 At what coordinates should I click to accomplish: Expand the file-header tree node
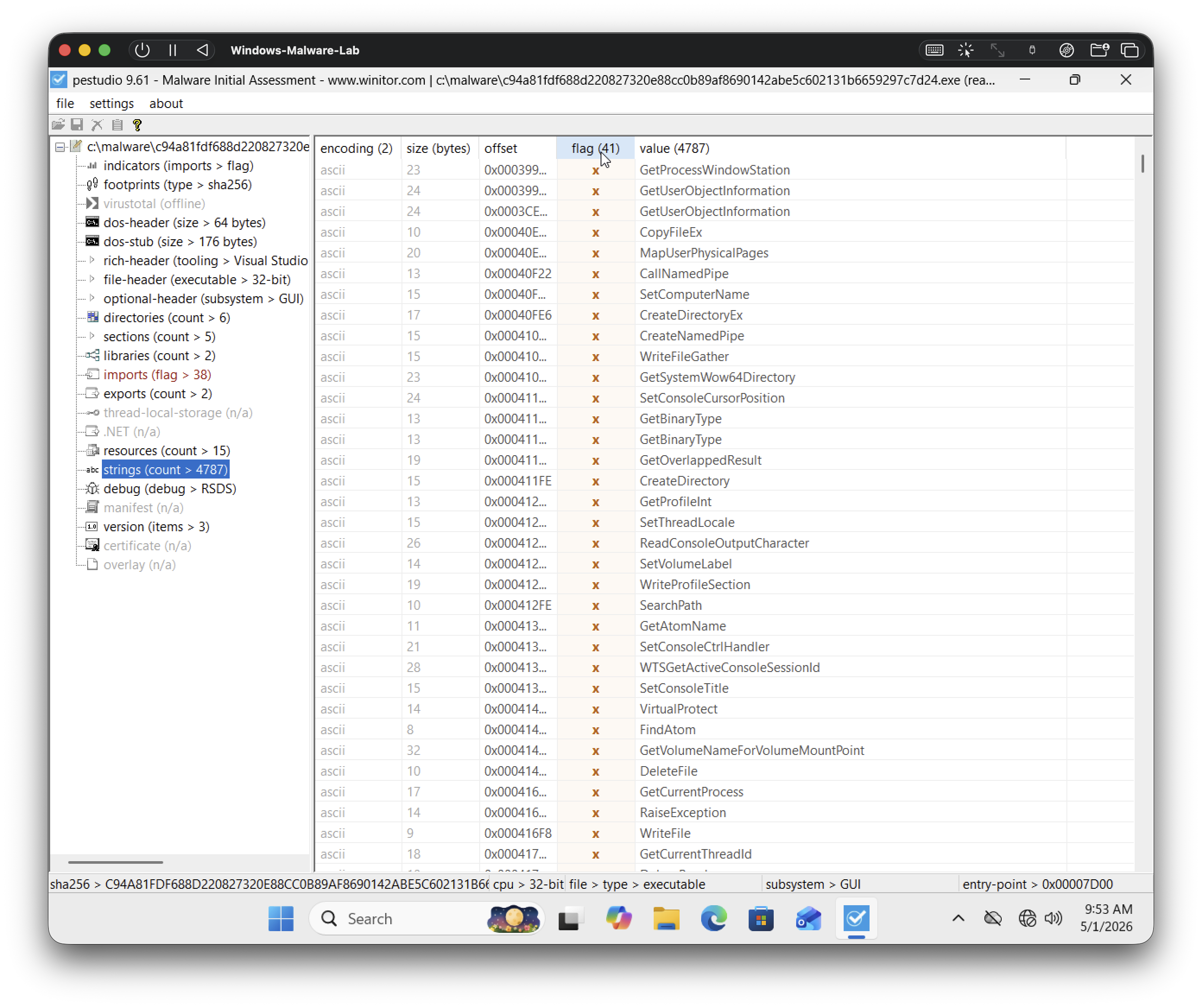[92, 279]
